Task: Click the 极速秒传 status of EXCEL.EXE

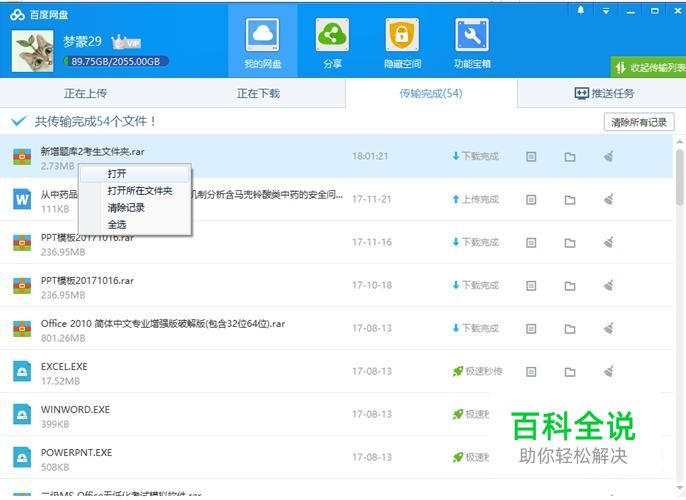Action: click(477, 371)
